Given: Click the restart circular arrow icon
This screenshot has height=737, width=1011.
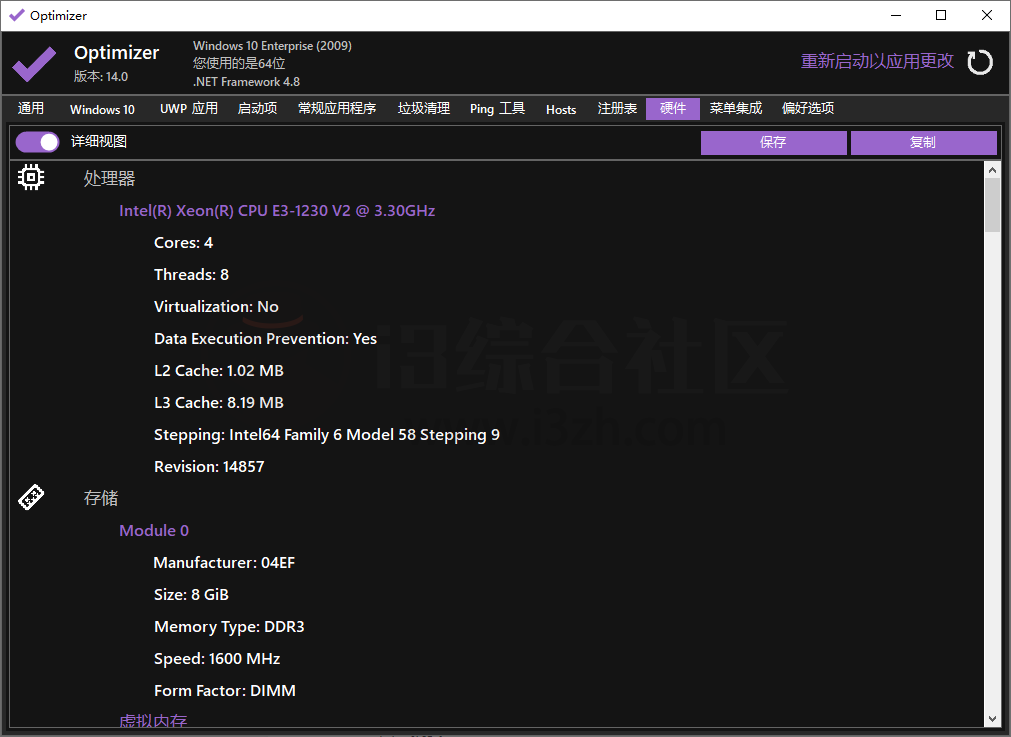Looking at the screenshot, I should (979, 62).
